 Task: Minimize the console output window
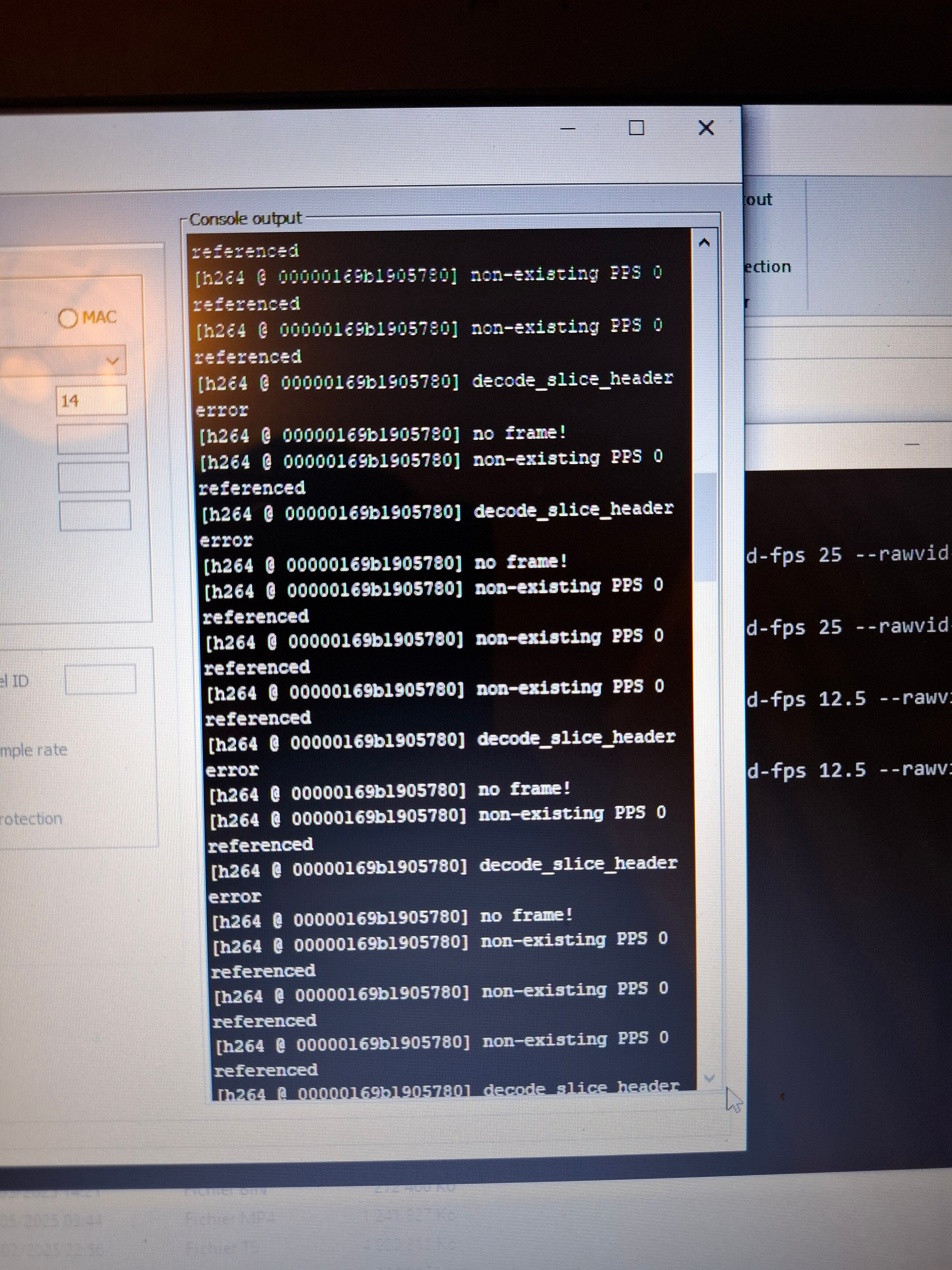pyautogui.click(x=568, y=129)
